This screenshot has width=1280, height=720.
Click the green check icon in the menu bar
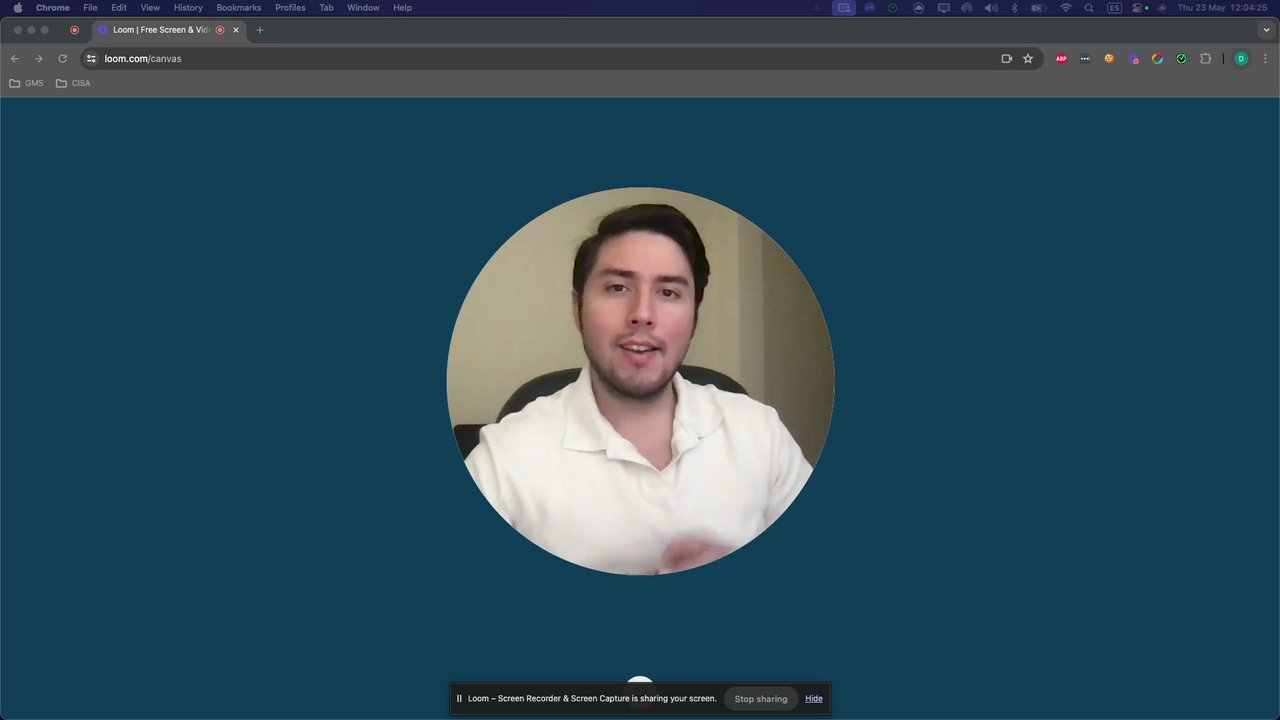point(893,7)
